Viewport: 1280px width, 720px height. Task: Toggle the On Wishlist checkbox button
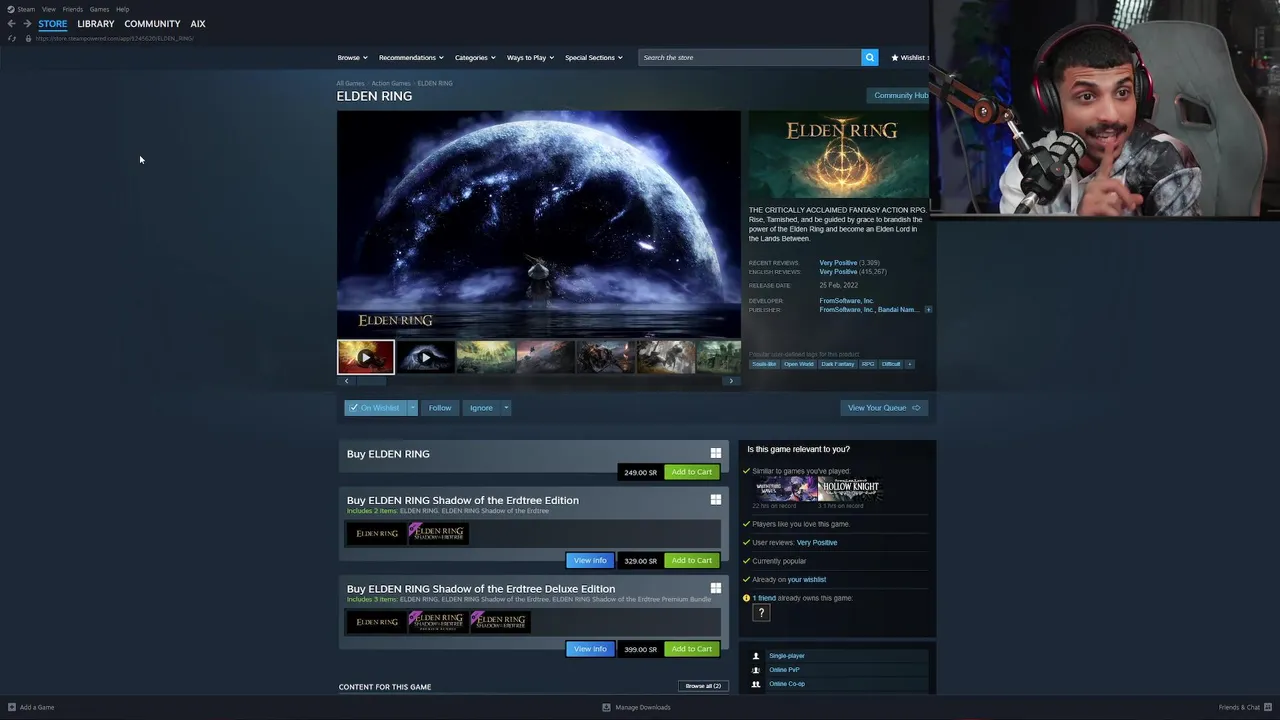pos(375,408)
